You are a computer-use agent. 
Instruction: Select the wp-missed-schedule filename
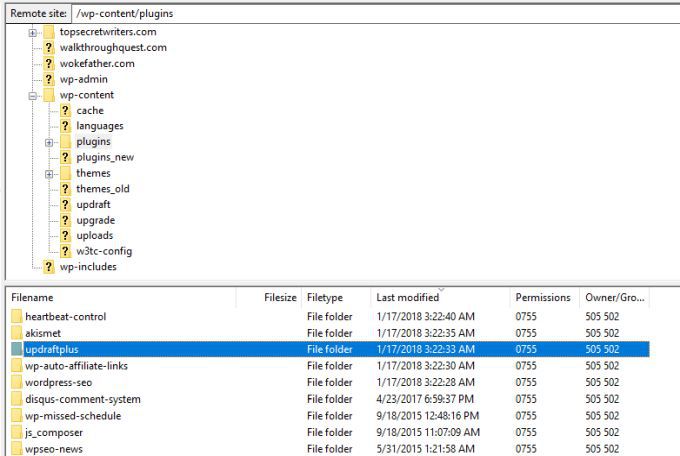(x=73, y=416)
